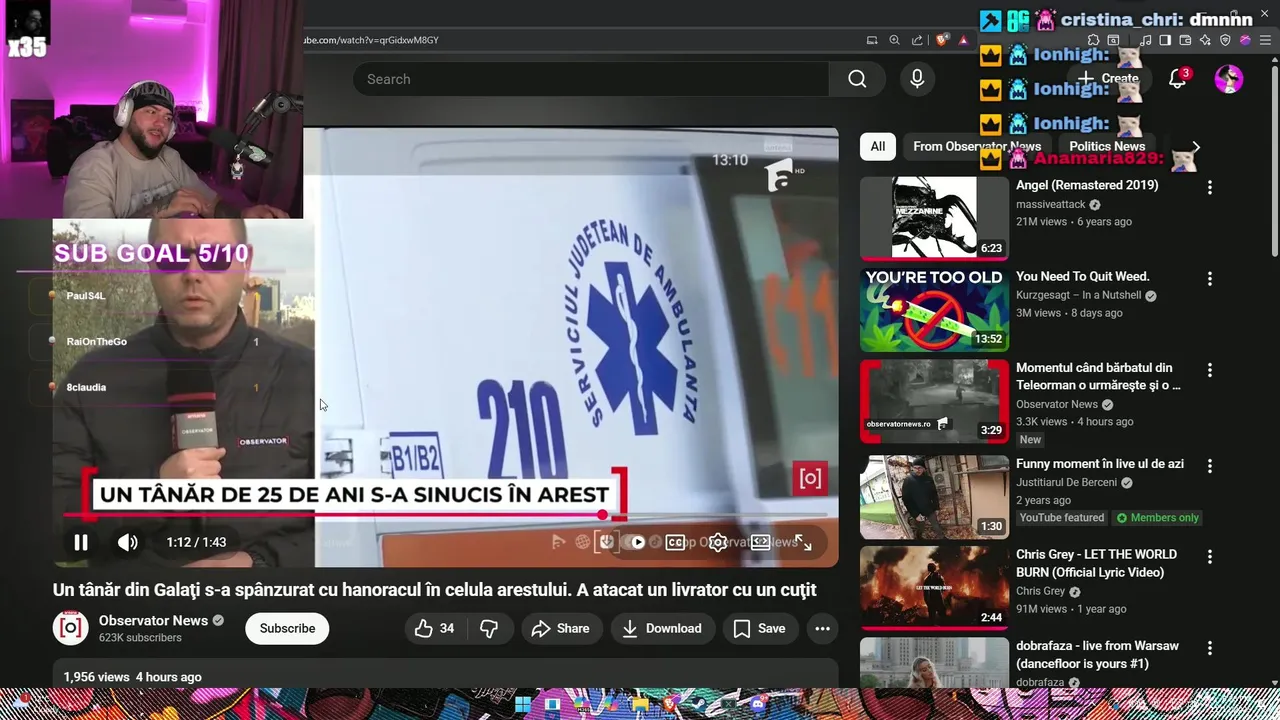Open Angel Mezzanine video thumbnail
The width and height of the screenshot is (1280, 720).
934,218
